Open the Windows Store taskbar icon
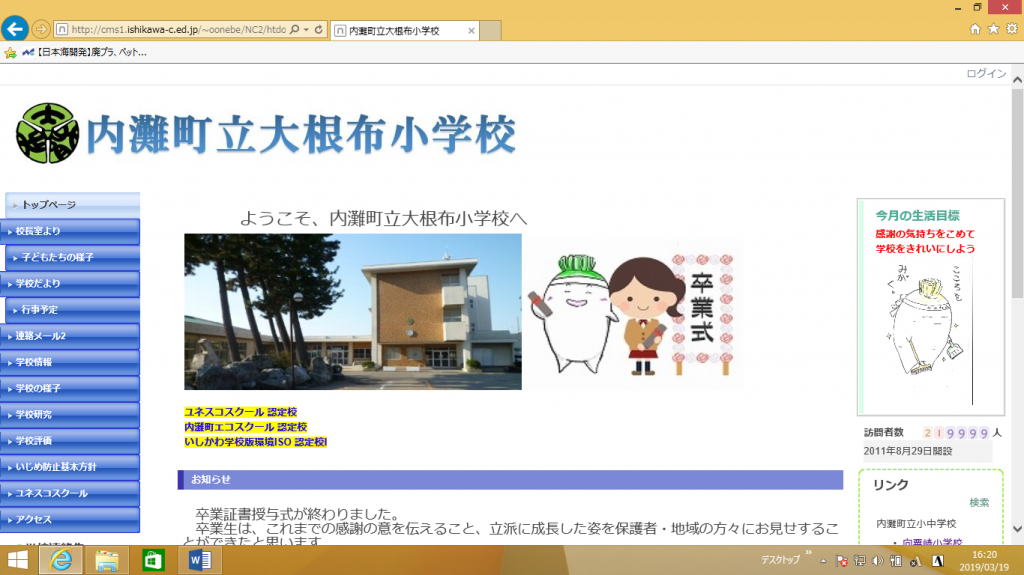This screenshot has width=1024, height=575. 153,560
